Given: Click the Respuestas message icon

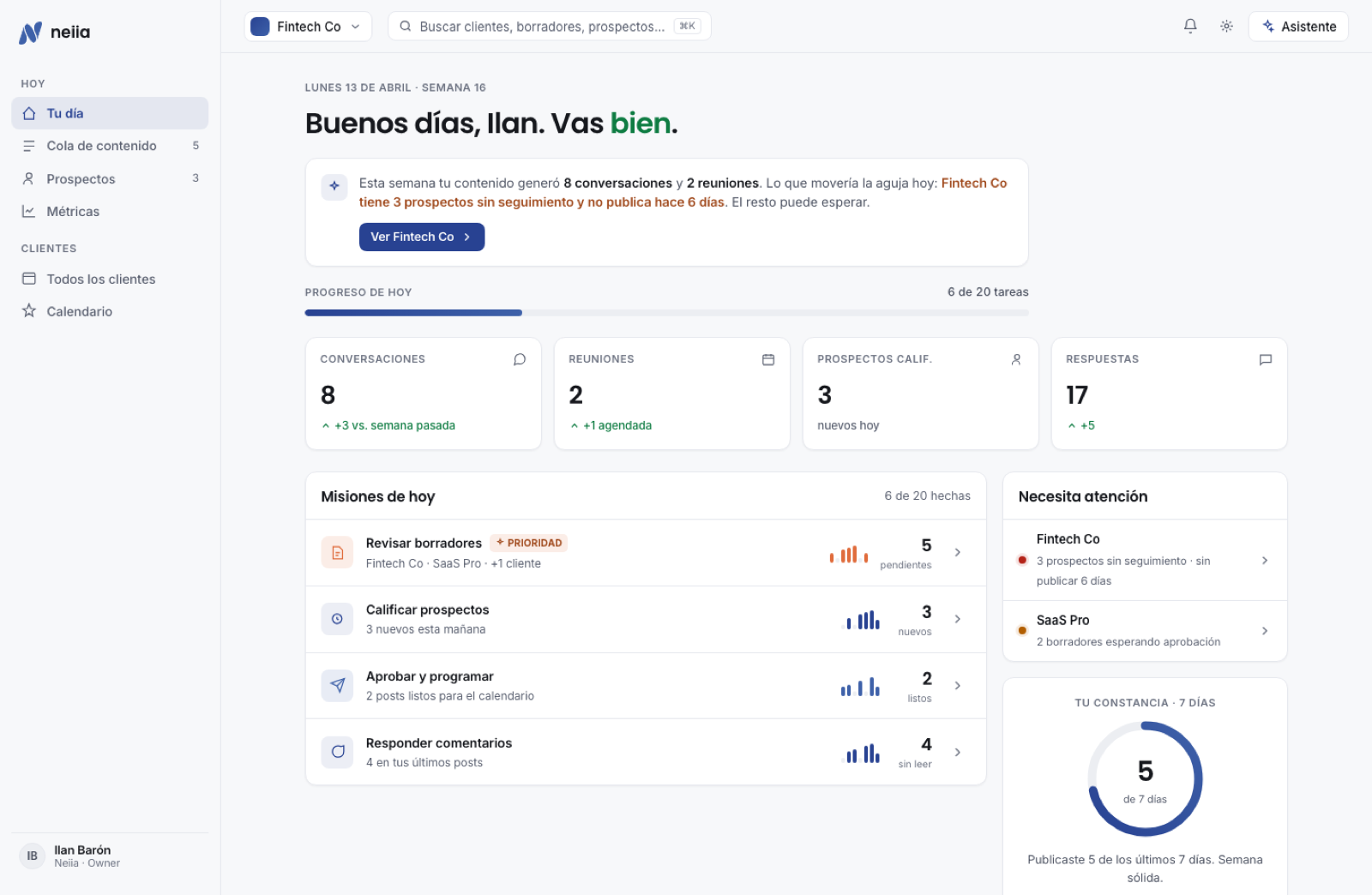Looking at the screenshot, I should [1266, 359].
